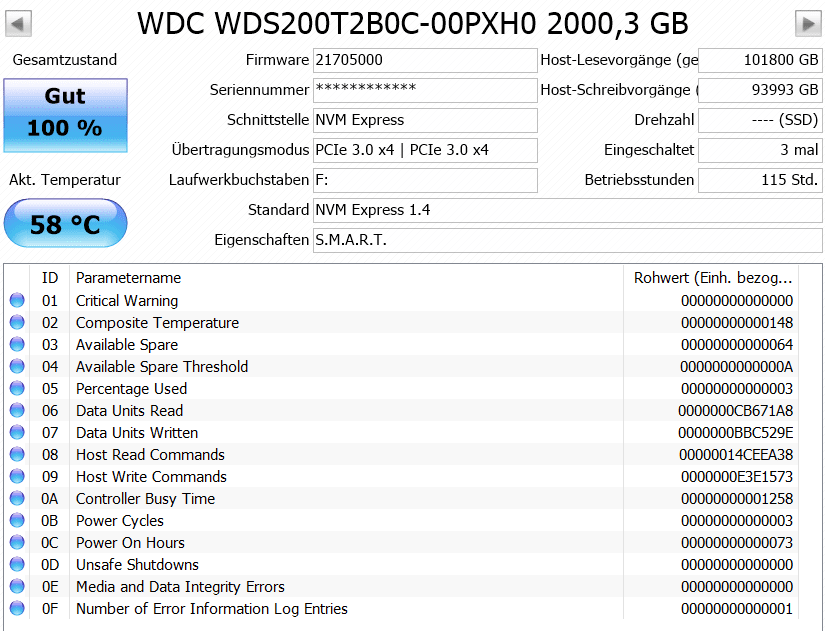The width and height of the screenshot is (825, 631).
Task: Select the Percentage Used parameter name
Action: 132,388
